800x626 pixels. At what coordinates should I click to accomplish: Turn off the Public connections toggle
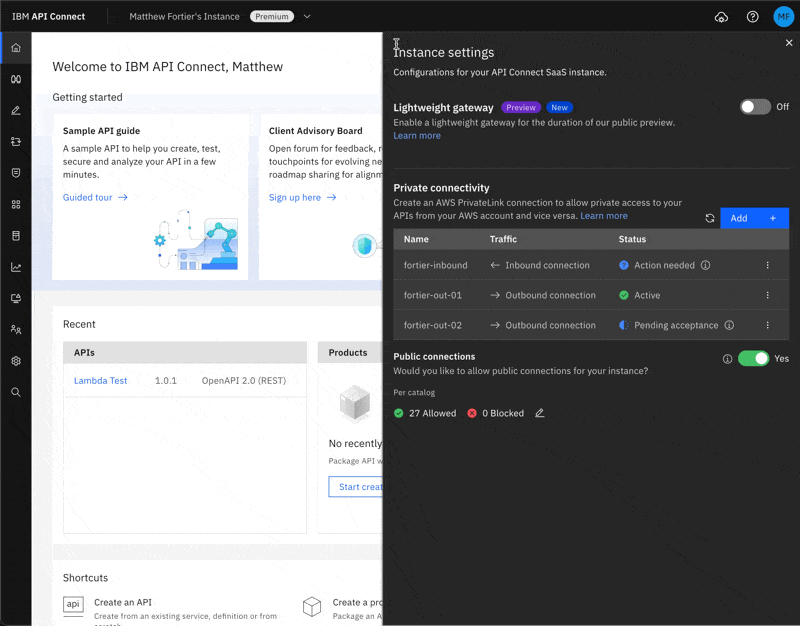(753, 358)
